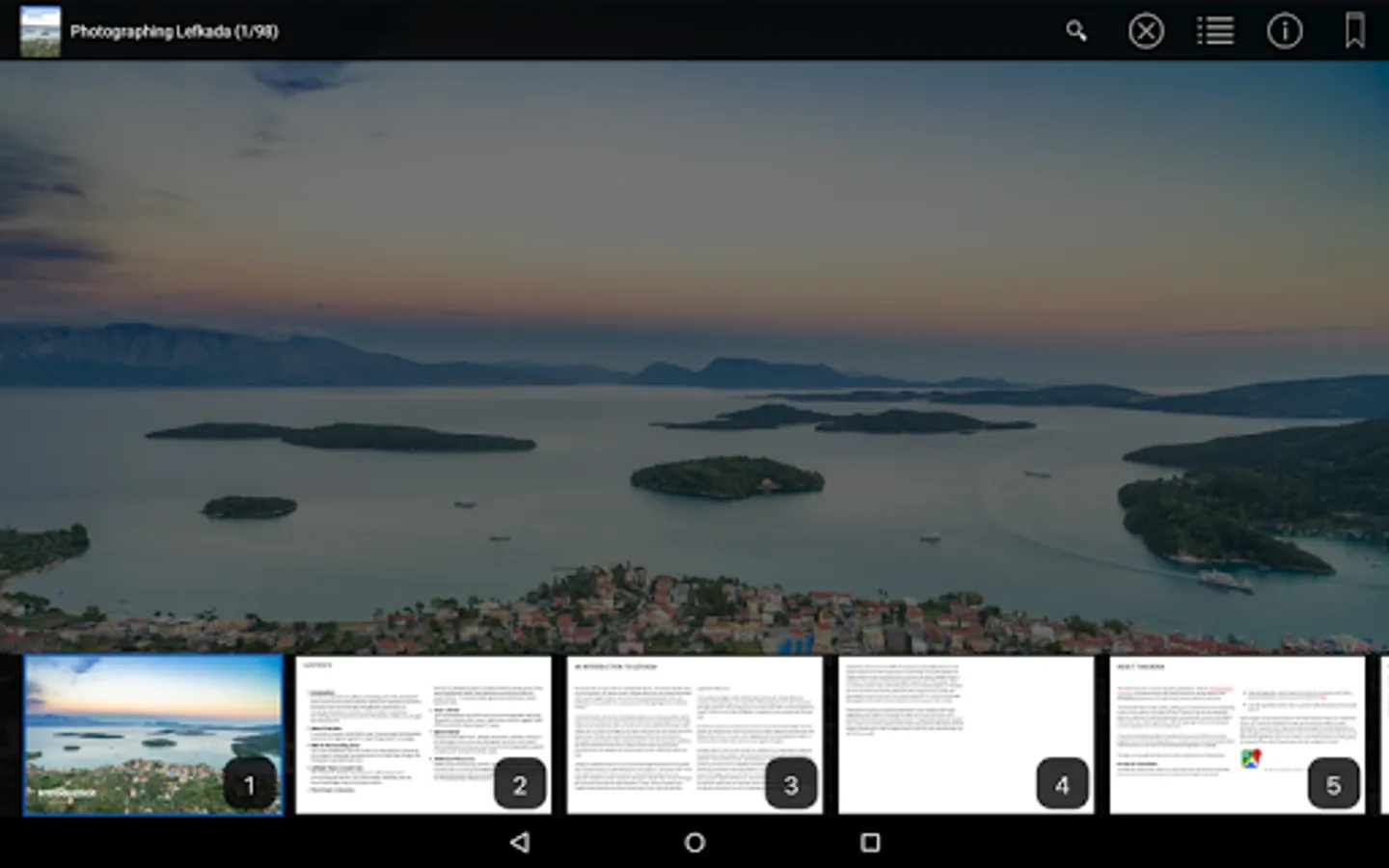Tap the main Lefkada island cover photo
The image size is (1389, 868).
694,357
